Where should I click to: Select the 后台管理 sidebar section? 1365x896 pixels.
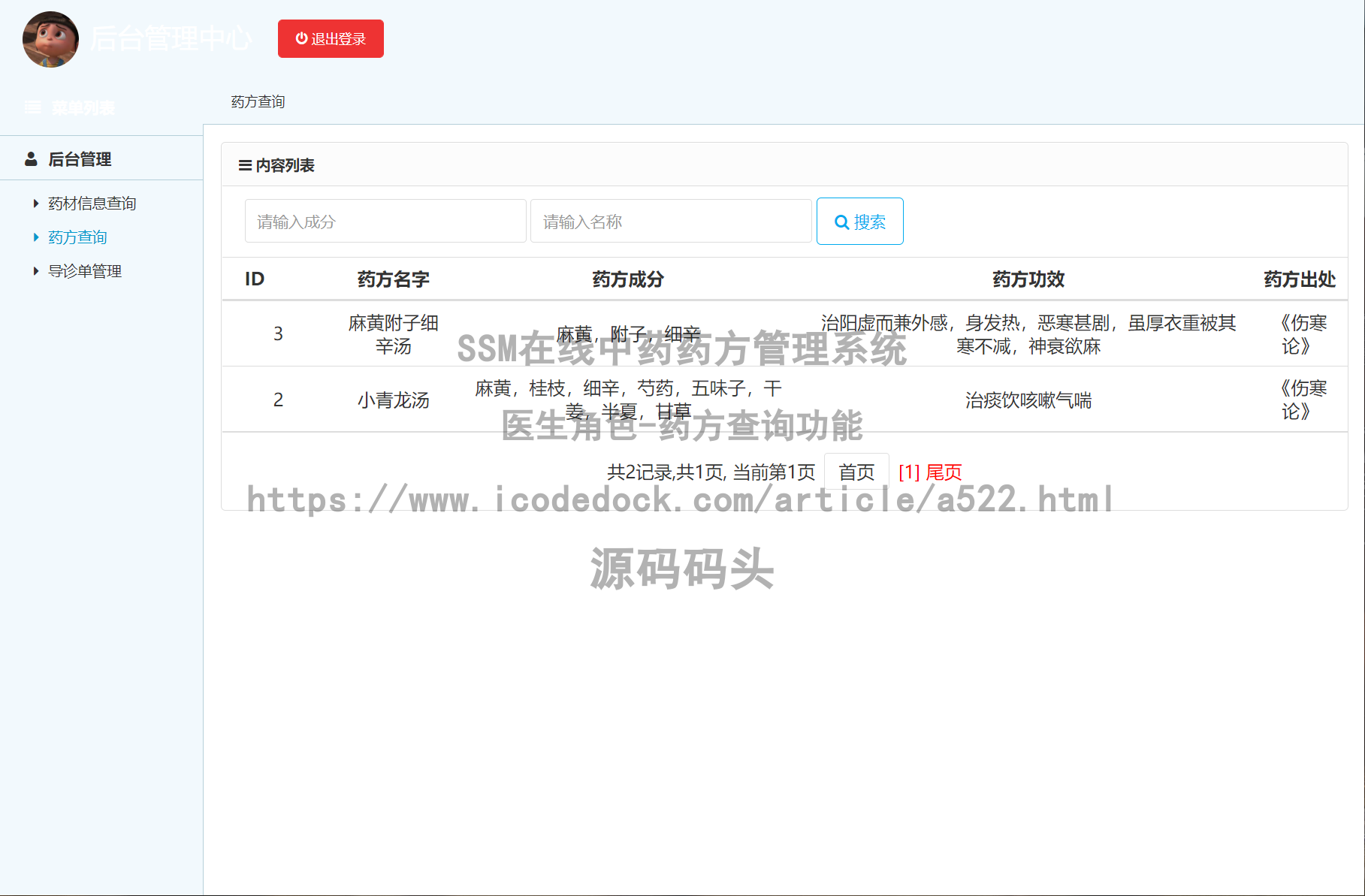point(79,158)
